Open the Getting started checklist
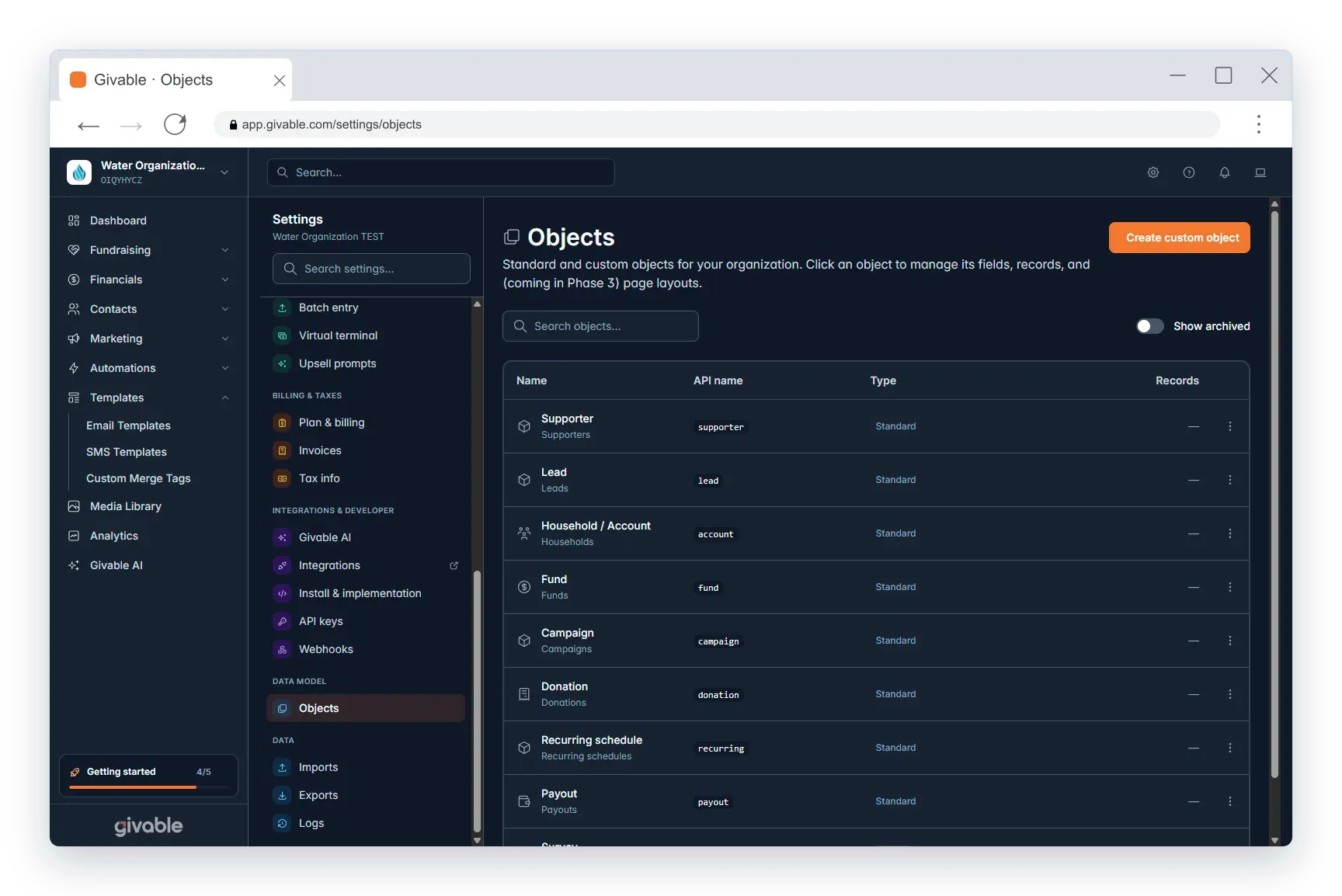The image size is (1342, 896). tap(148, 775)
